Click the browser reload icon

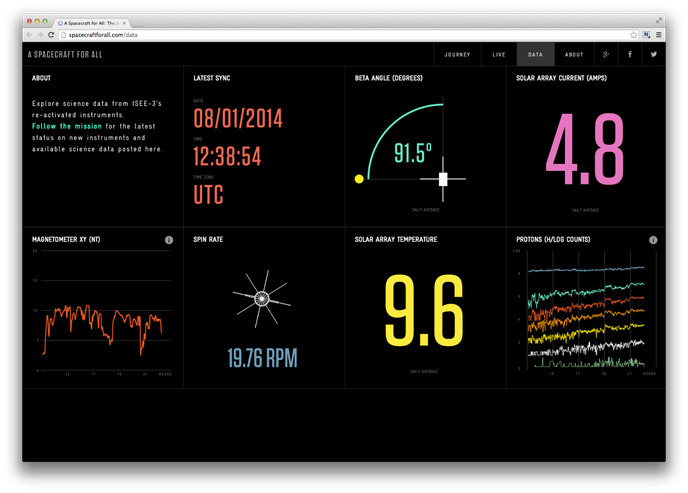tap(51, 35)
